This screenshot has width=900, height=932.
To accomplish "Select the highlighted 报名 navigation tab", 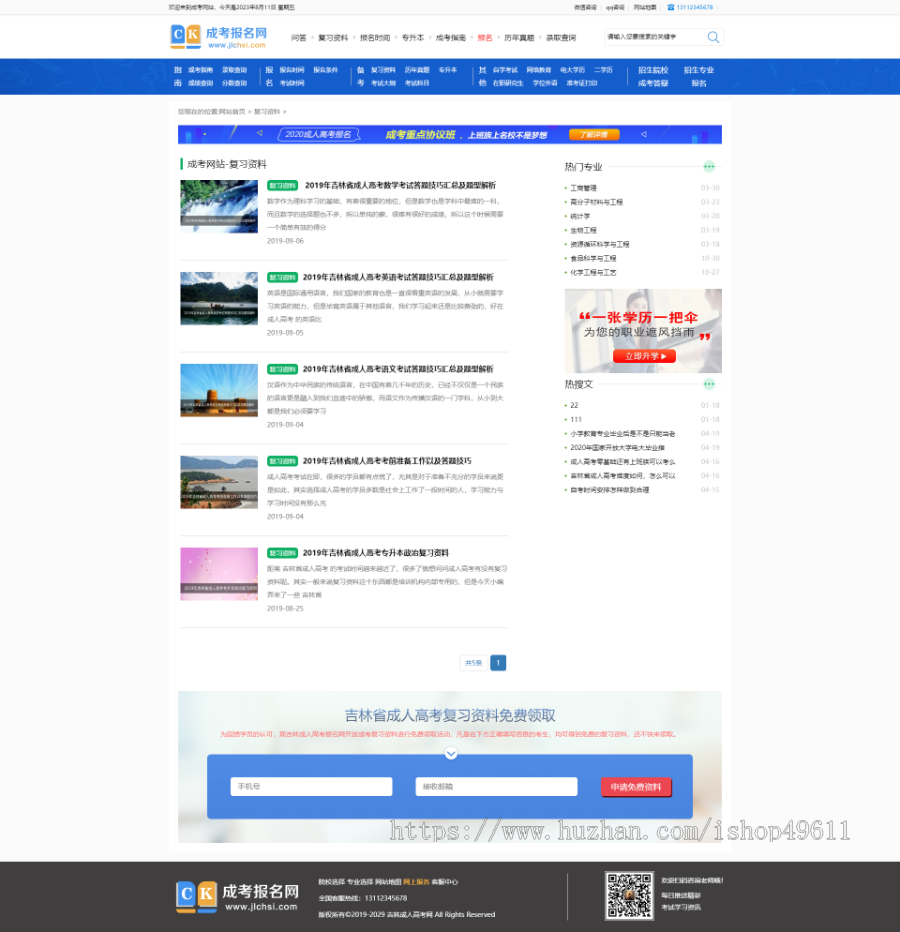I will click(x=484, y=37).
